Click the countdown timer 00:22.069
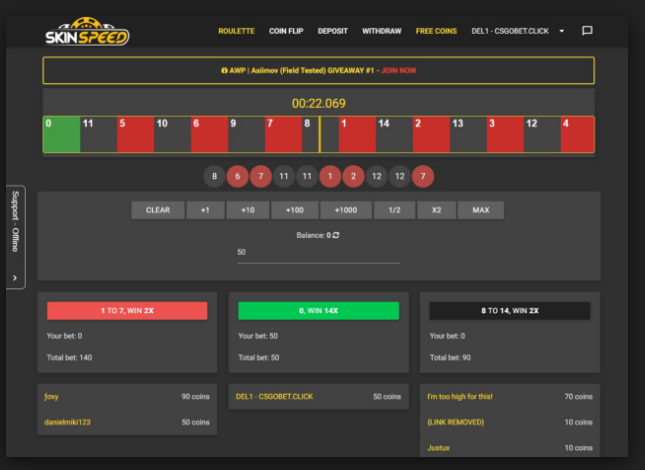The height and width of the screenshot is (470, 645). click(319, 103)
